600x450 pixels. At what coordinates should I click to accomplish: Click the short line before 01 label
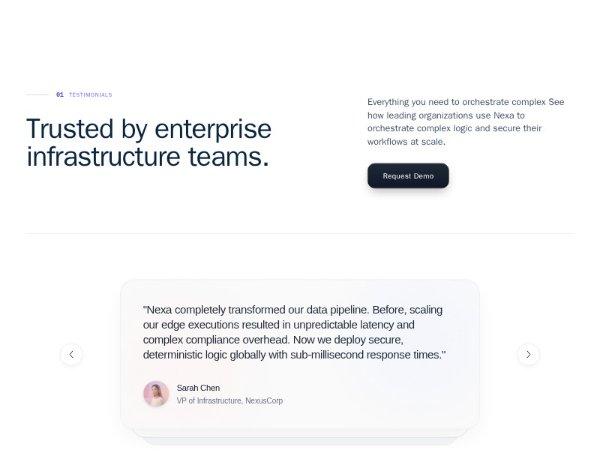tap(37, 95)
